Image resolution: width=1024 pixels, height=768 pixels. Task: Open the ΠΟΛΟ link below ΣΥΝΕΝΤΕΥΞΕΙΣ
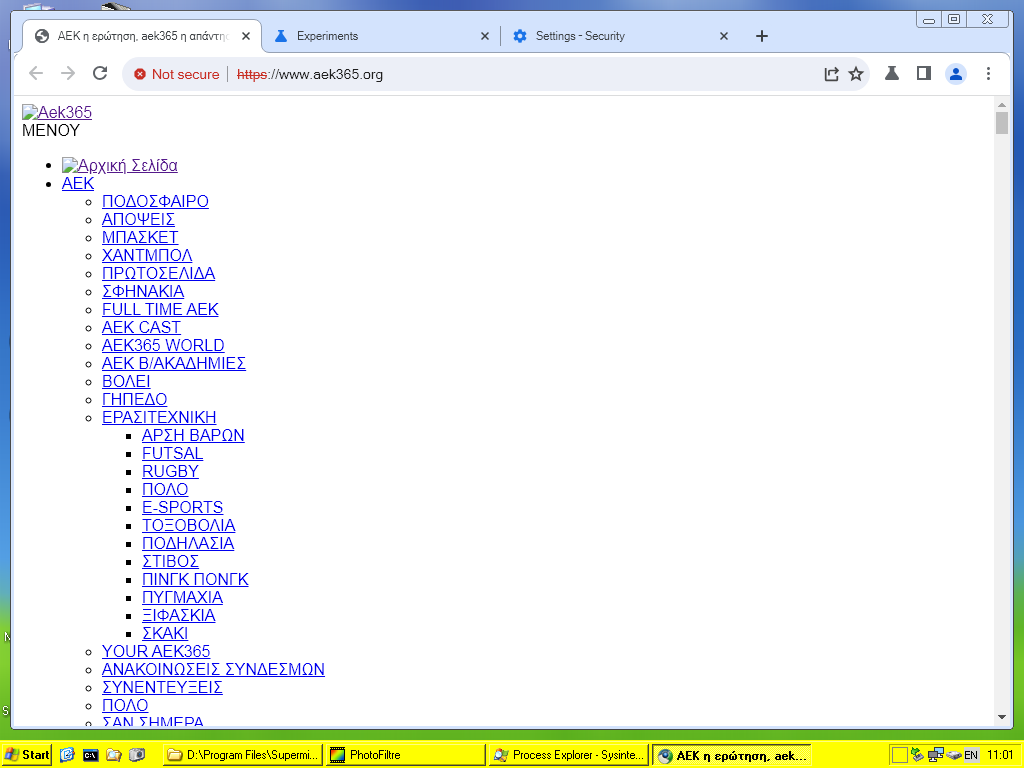(x=125, y=705)
